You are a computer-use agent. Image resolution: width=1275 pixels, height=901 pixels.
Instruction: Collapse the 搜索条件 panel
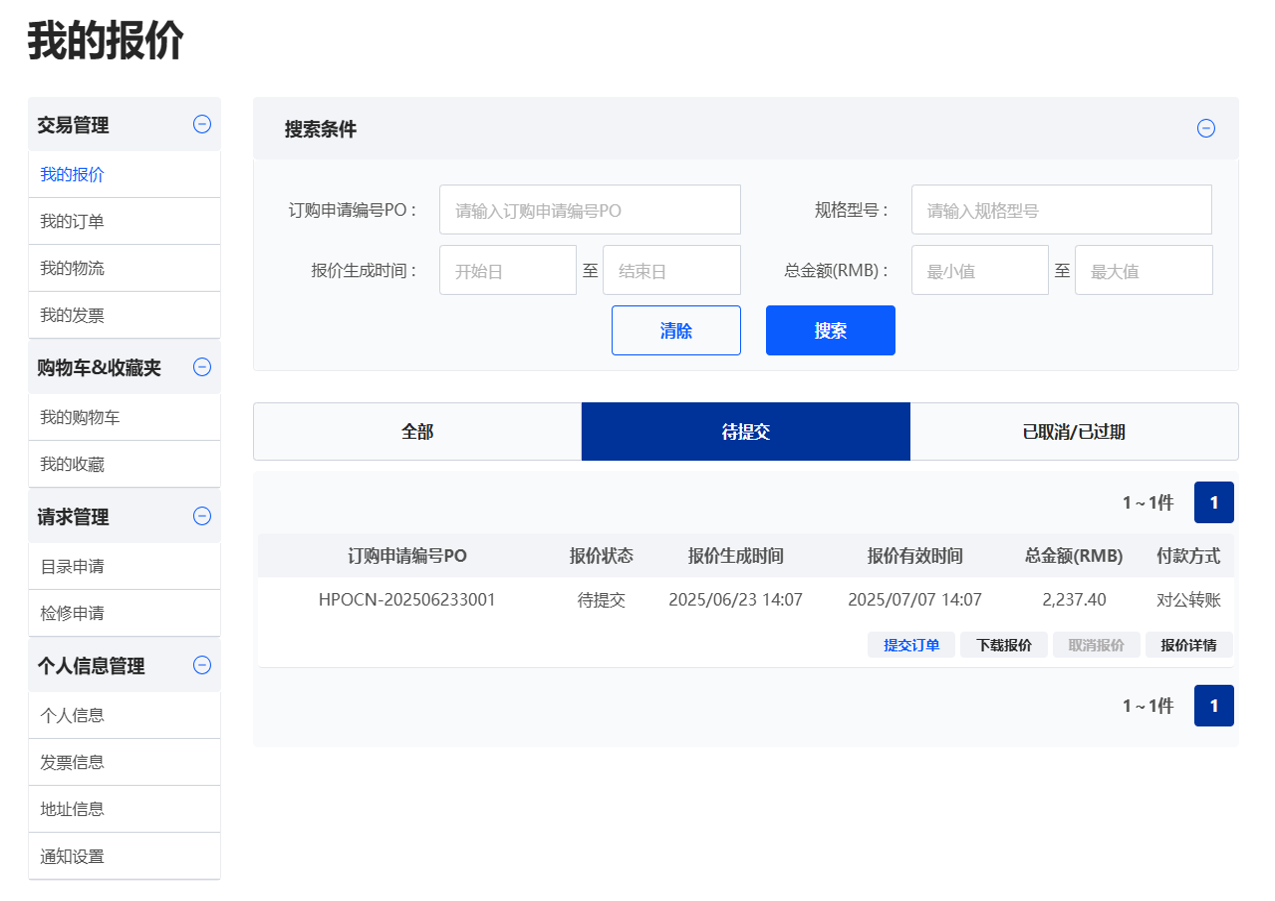pyautogui.click(x=1206, y=128)
